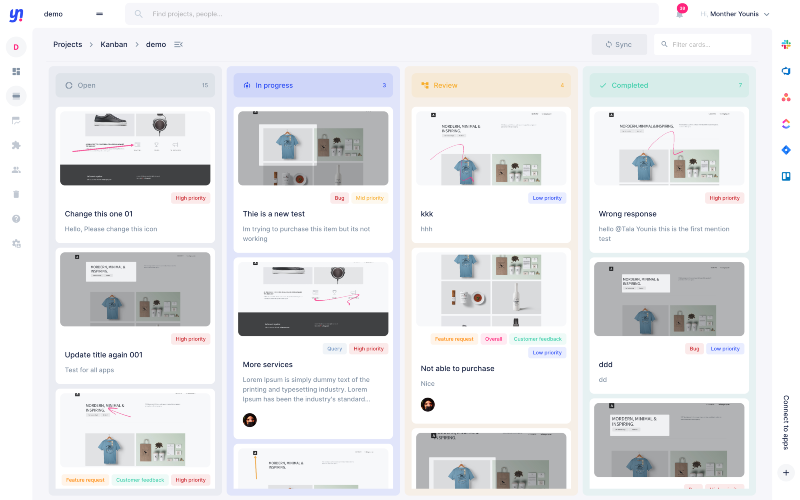Focus the Filter cards input field
This screenshot has width=800, height=500.
(x=703, y=44)
